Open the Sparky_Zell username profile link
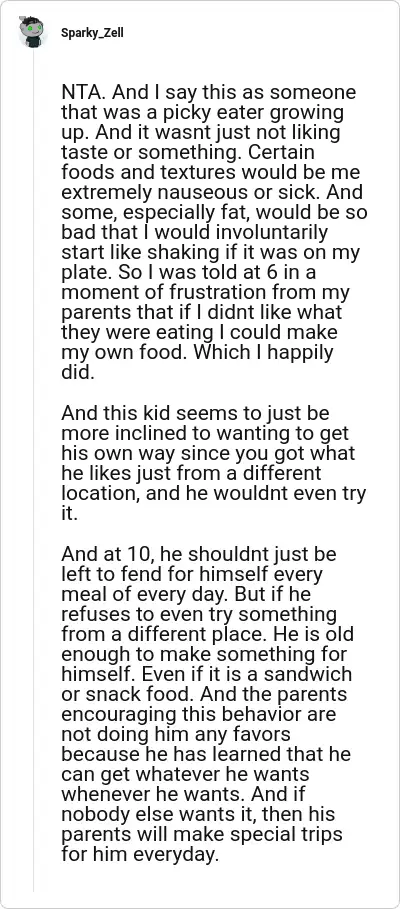 (92, 33)
